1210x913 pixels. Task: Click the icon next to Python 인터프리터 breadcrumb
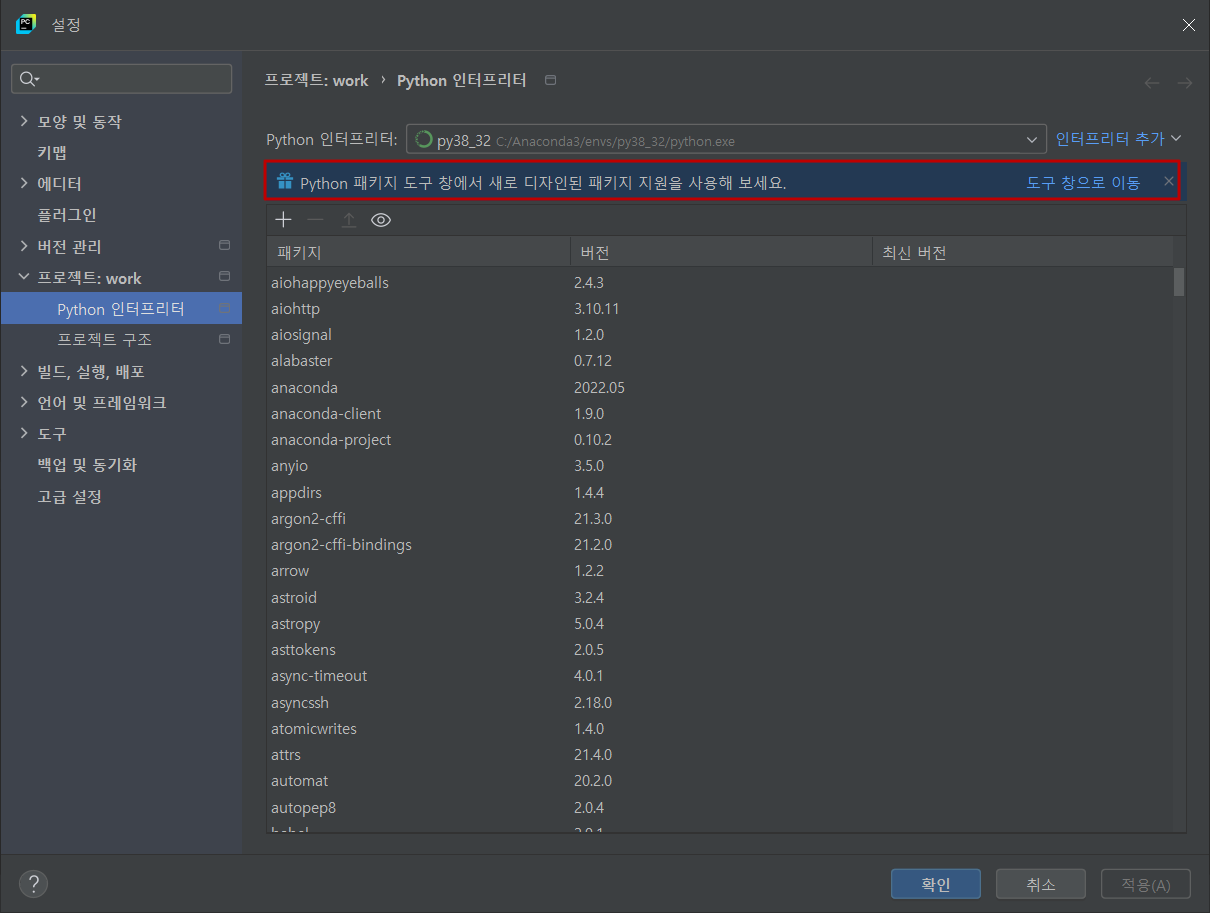(550, 80)
